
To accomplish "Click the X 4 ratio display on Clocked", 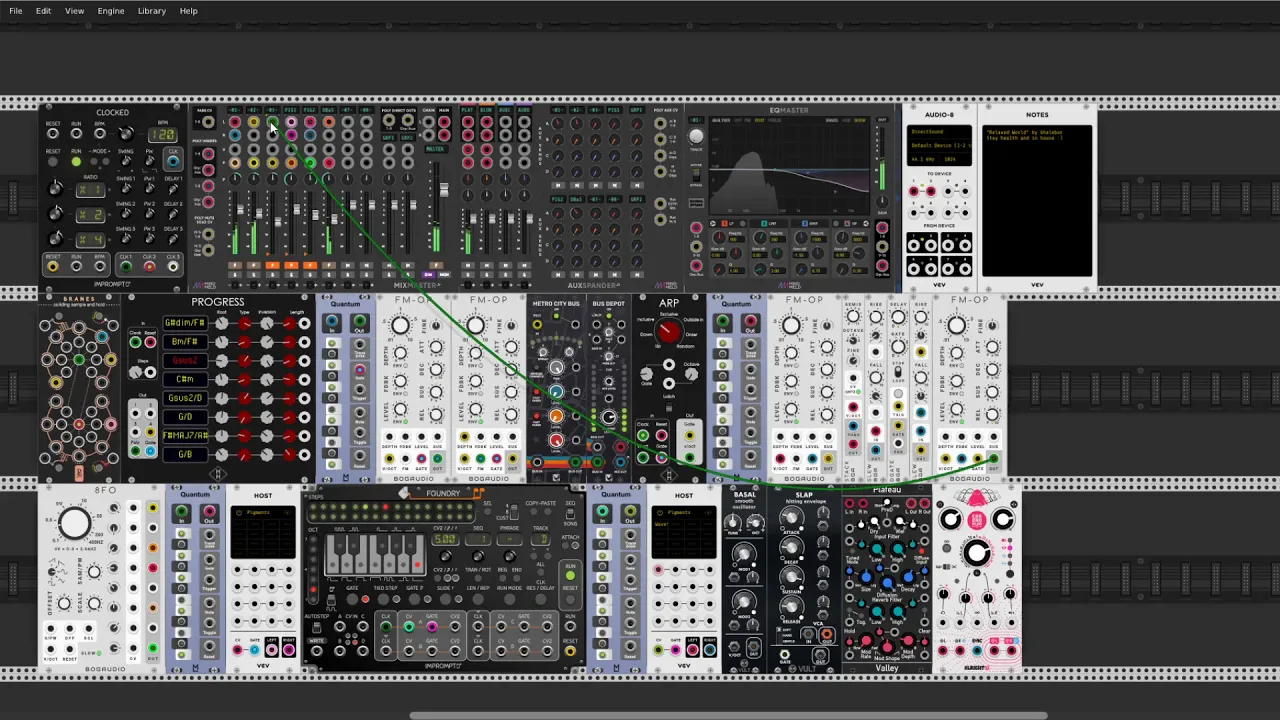I will [91, 240].
